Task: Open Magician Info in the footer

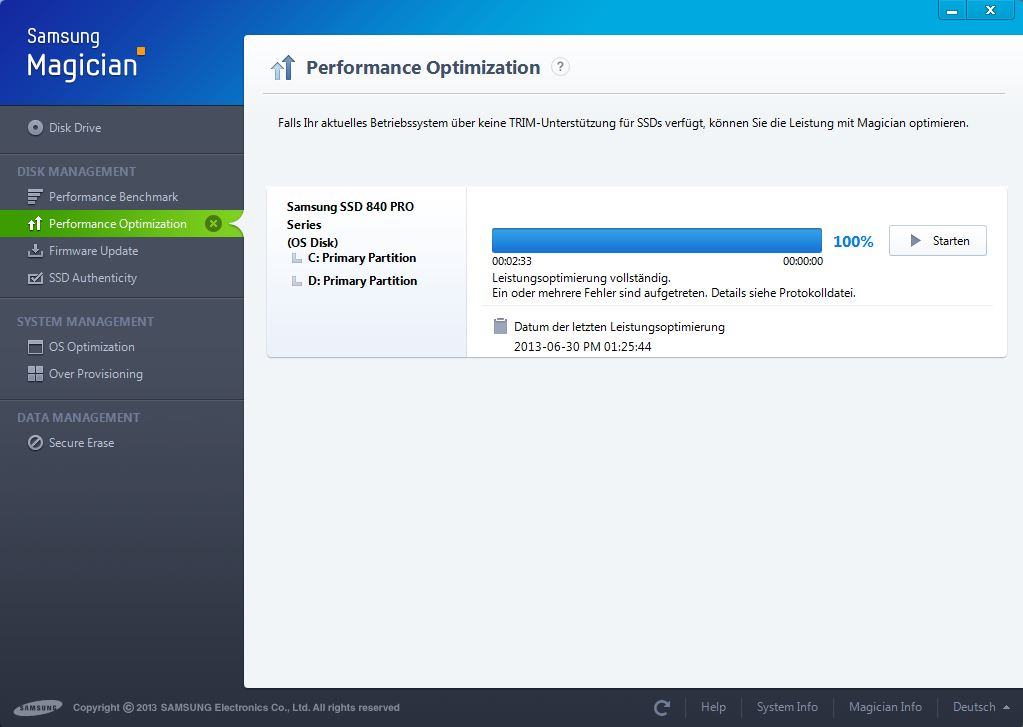Action: tap(885, 707)
